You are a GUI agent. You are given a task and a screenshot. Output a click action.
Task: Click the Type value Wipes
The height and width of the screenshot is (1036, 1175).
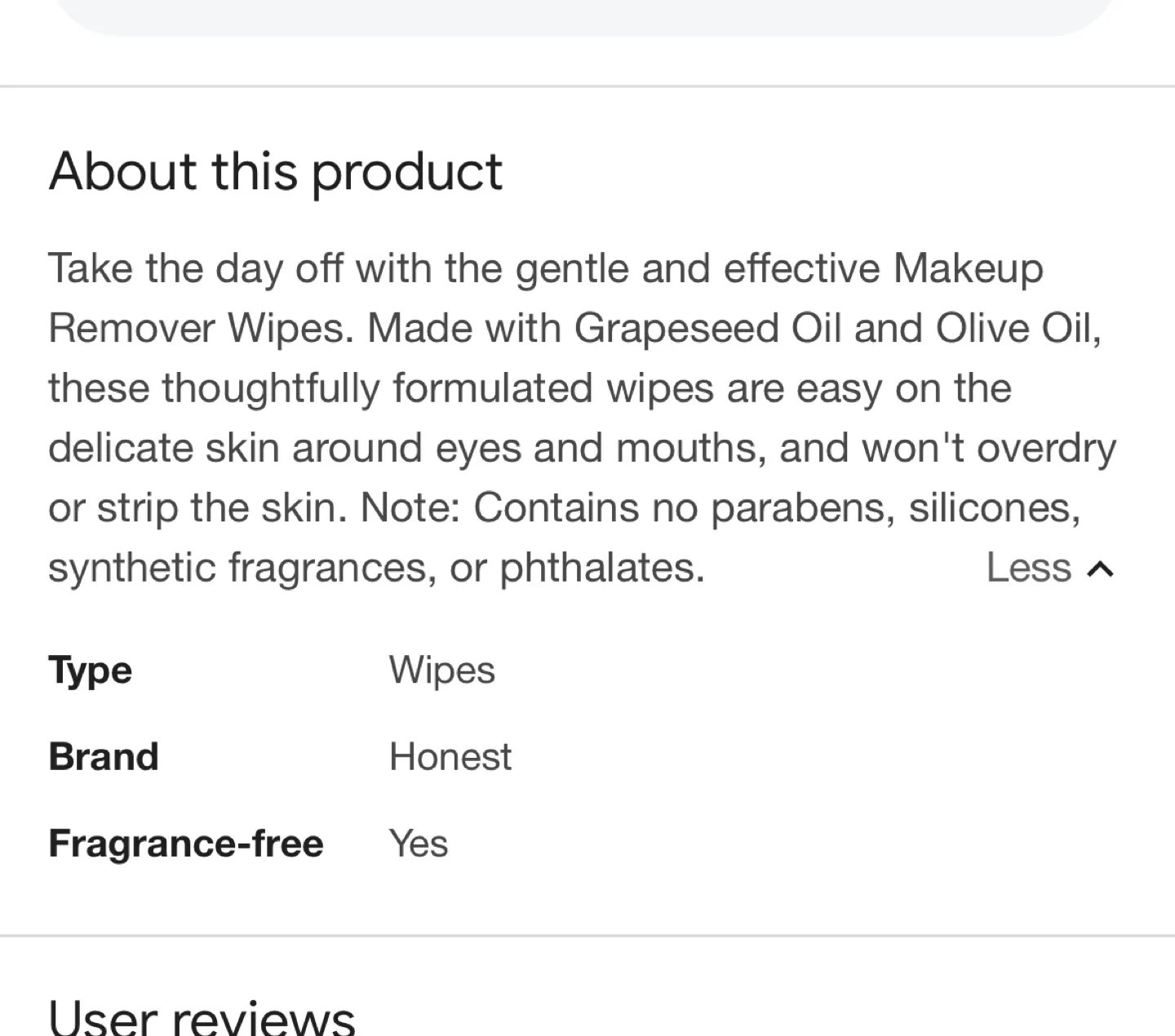441,670
